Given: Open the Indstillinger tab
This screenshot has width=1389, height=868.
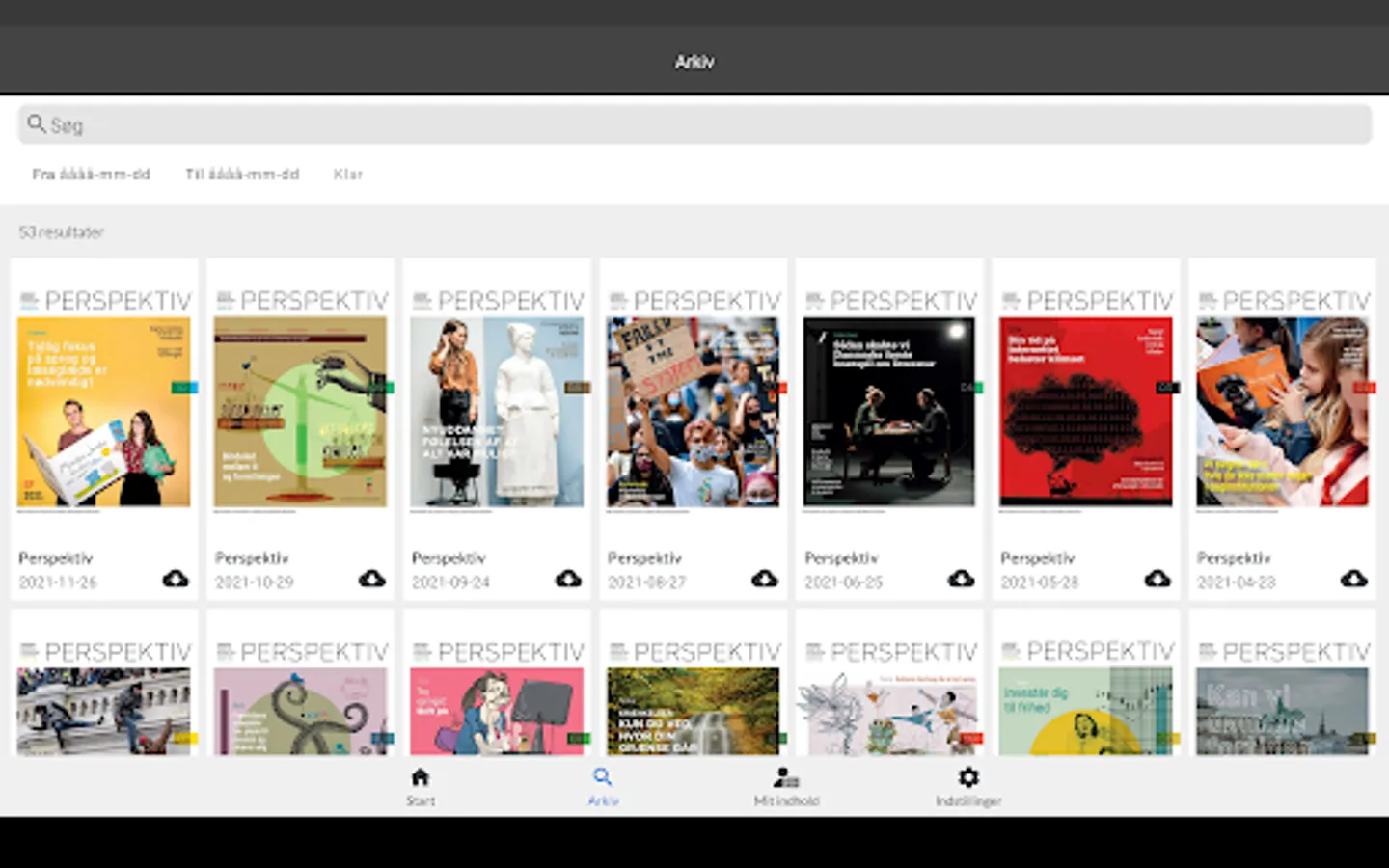Looking at the screenshot, I should coord(968,787).
